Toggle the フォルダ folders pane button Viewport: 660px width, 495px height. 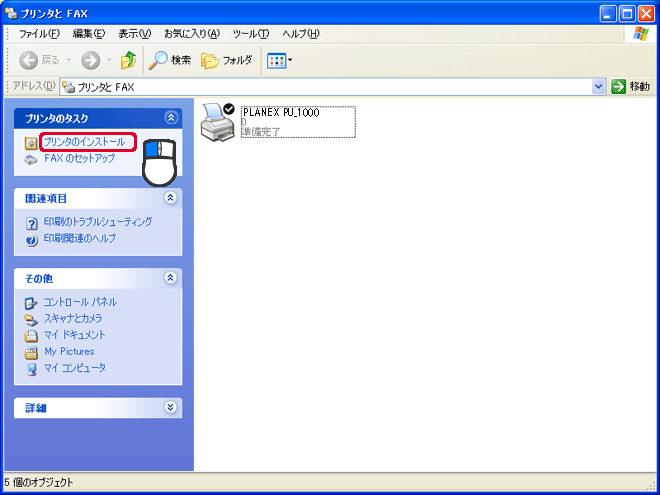click(x=226, y=61)
